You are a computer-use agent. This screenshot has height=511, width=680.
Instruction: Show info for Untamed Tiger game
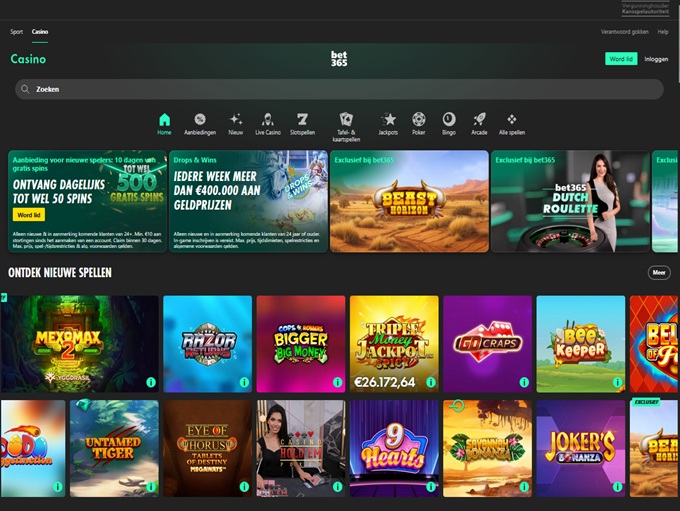click(151, 487)
